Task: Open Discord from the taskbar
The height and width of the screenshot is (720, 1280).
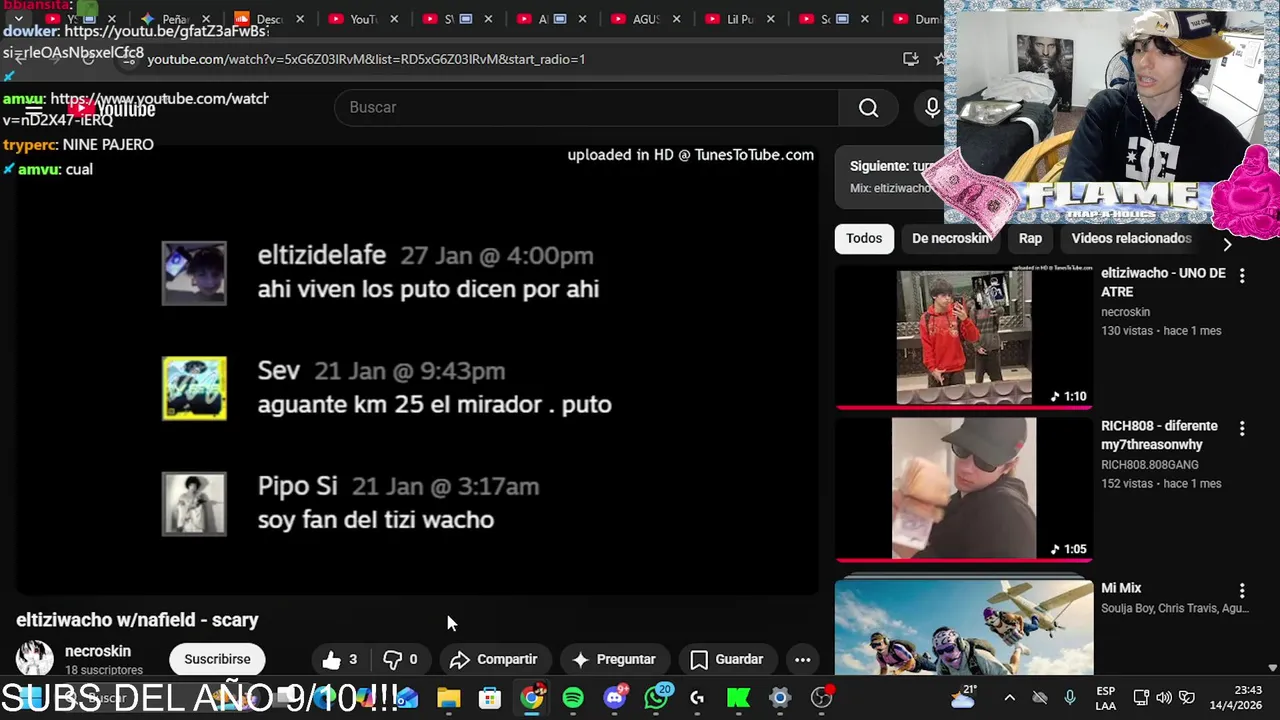Action: [x=615, y=698]
